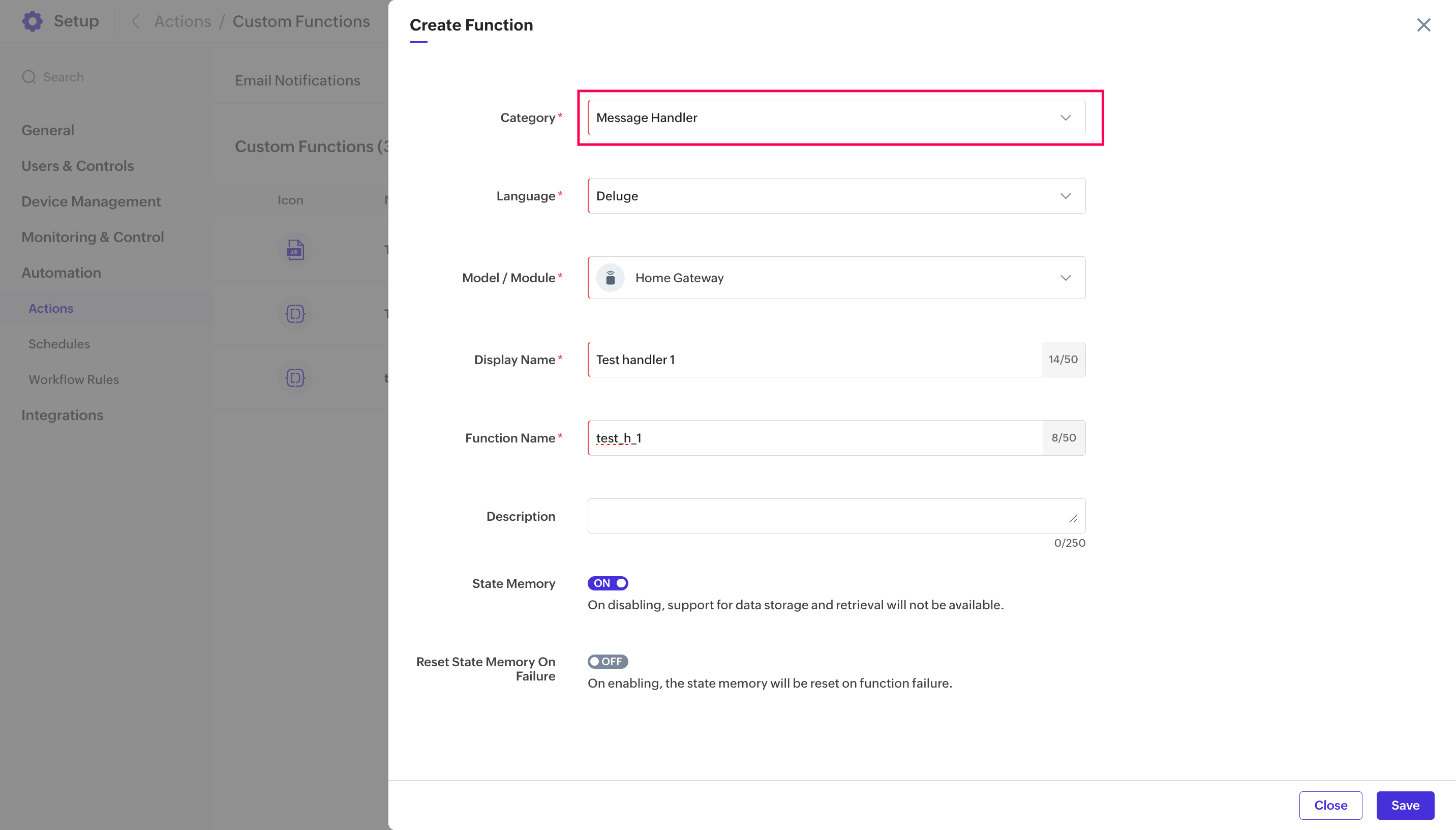The height and width of the screenshot is (830, 1456).
Task: Turn off the State Memory toggle
Action: [608, 583]
